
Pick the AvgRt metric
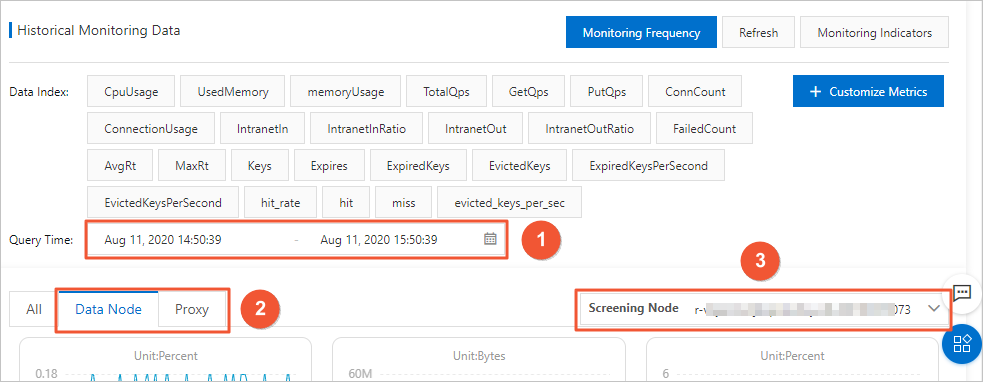[x=120, y=166]
